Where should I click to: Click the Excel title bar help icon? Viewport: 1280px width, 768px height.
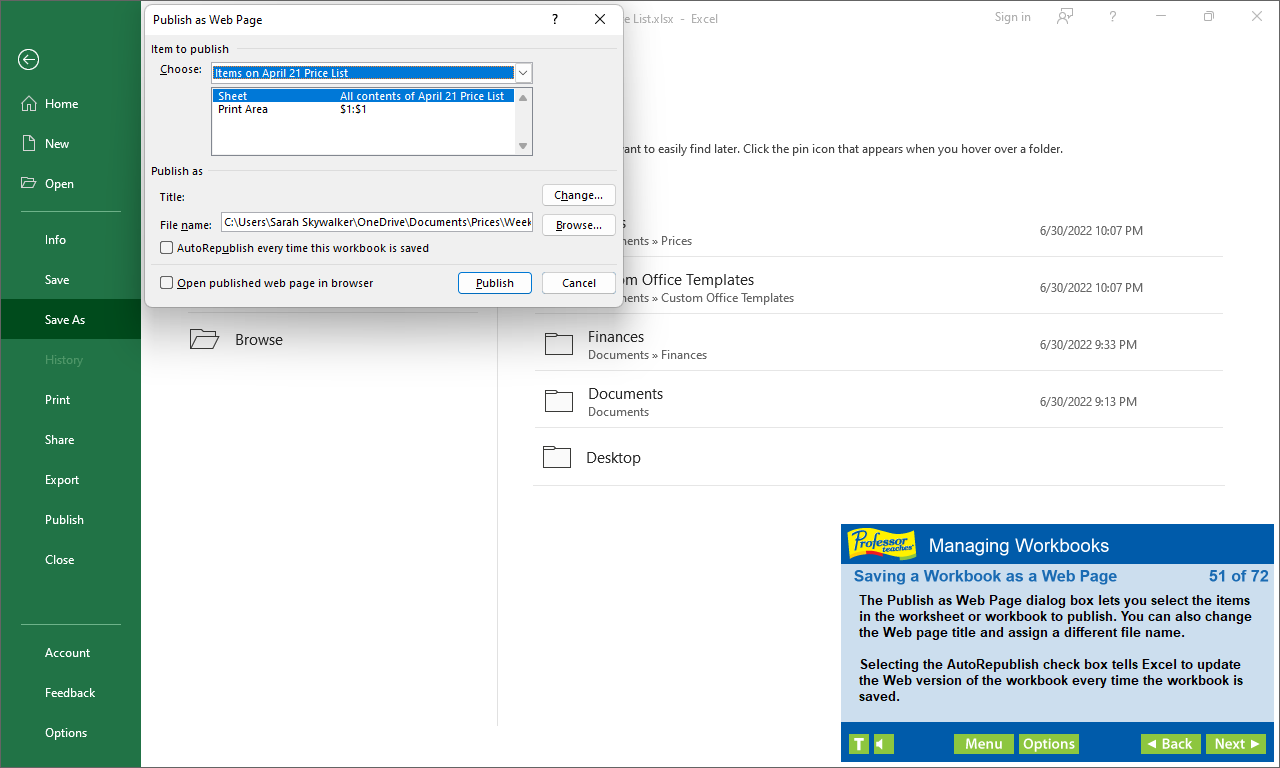[1113, 17]
